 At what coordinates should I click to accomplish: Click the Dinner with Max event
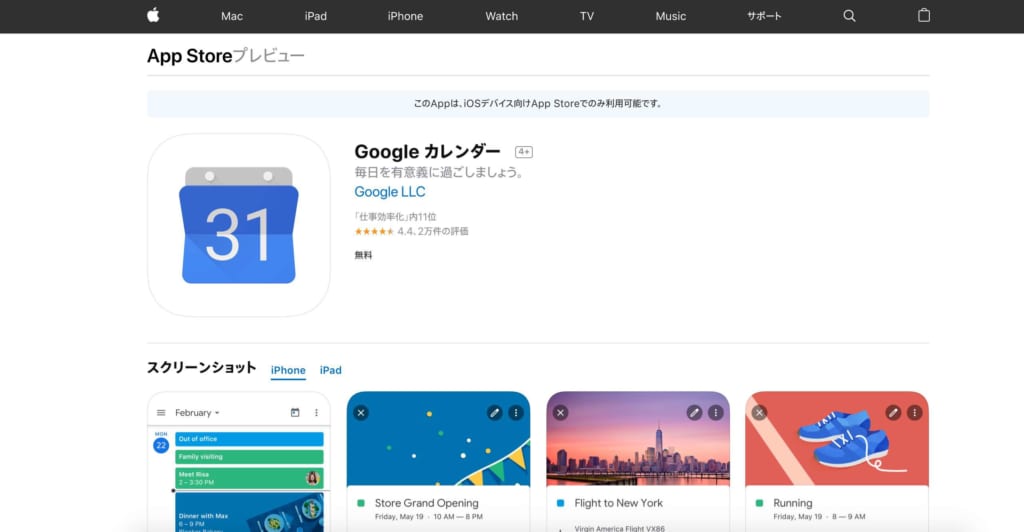249,512
